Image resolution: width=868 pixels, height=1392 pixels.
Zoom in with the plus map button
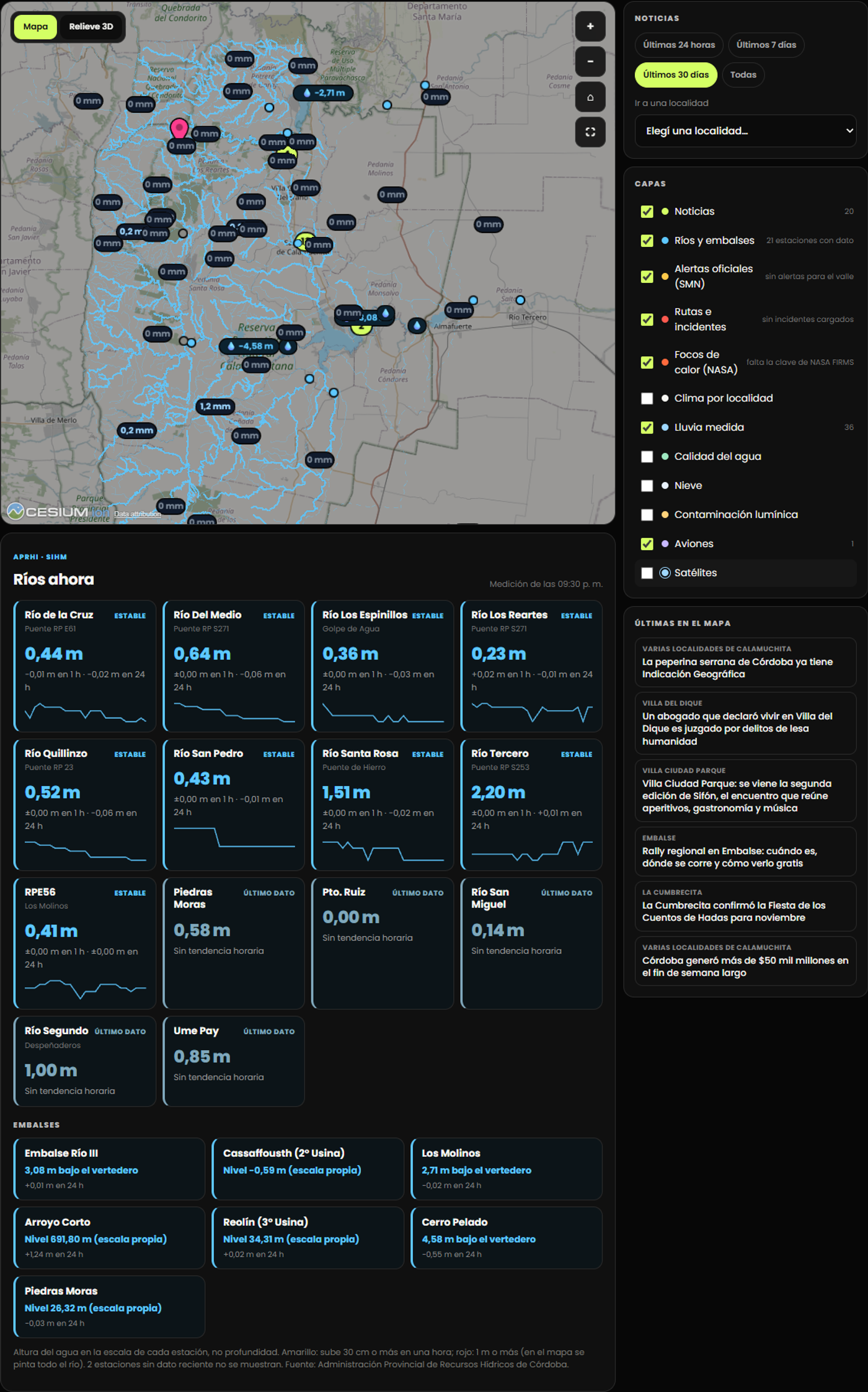point(590,27)
